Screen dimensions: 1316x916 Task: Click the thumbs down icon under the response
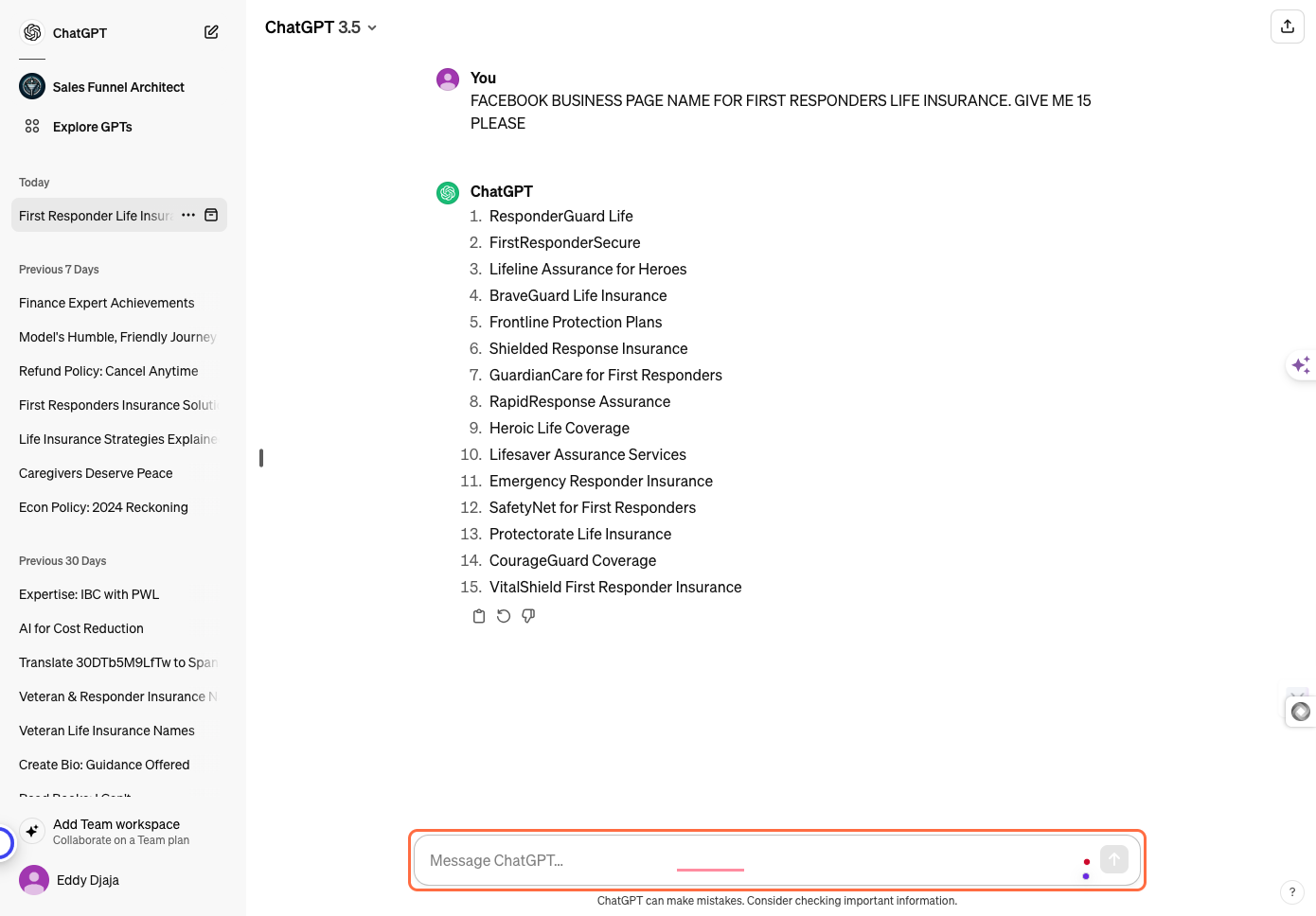(528, 616)
